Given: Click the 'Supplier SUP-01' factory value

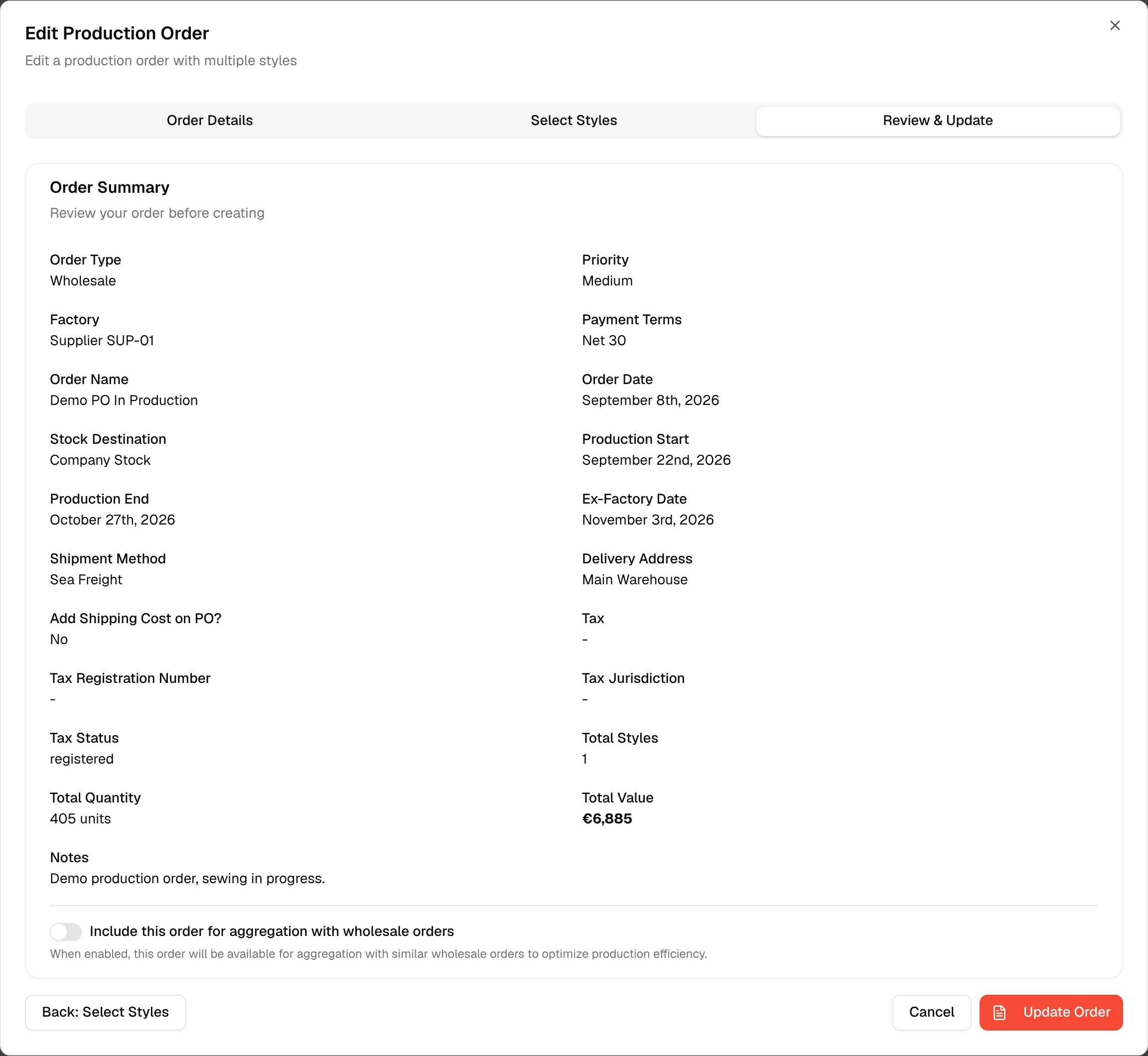Looking at the screenshot, I should (102, 341).
